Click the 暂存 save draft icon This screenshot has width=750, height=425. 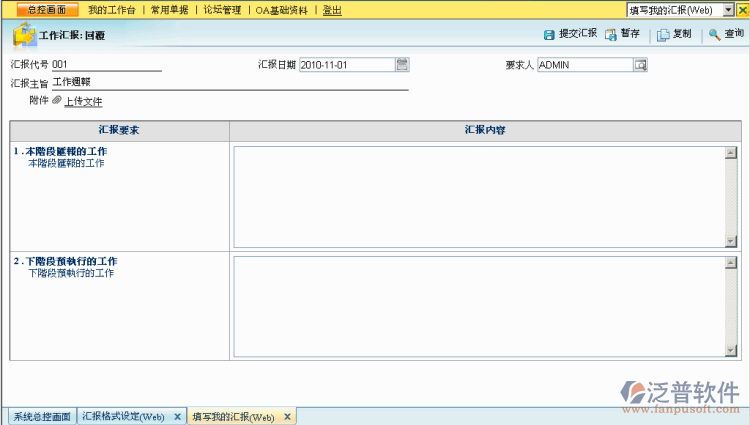click(610, 34)
